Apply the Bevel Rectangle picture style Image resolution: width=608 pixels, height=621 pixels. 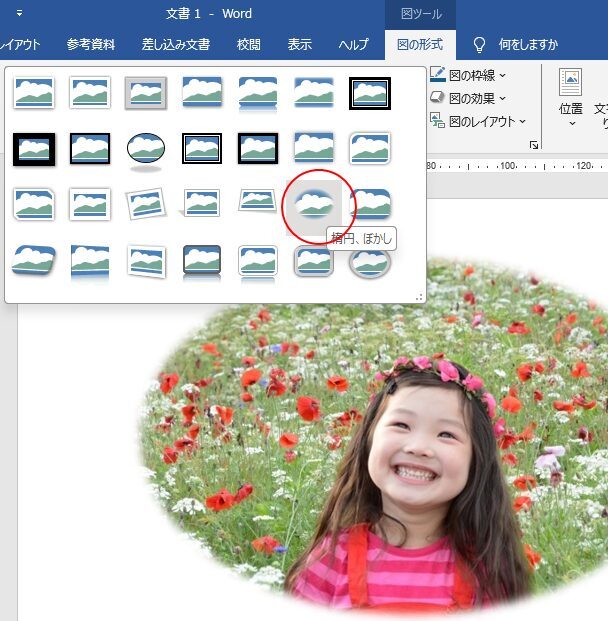point(370,204)
